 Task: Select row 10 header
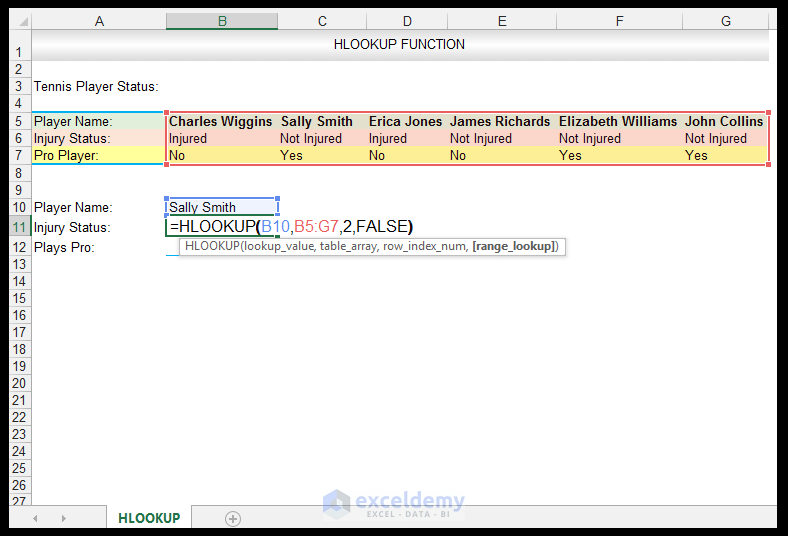coord(19,207)
